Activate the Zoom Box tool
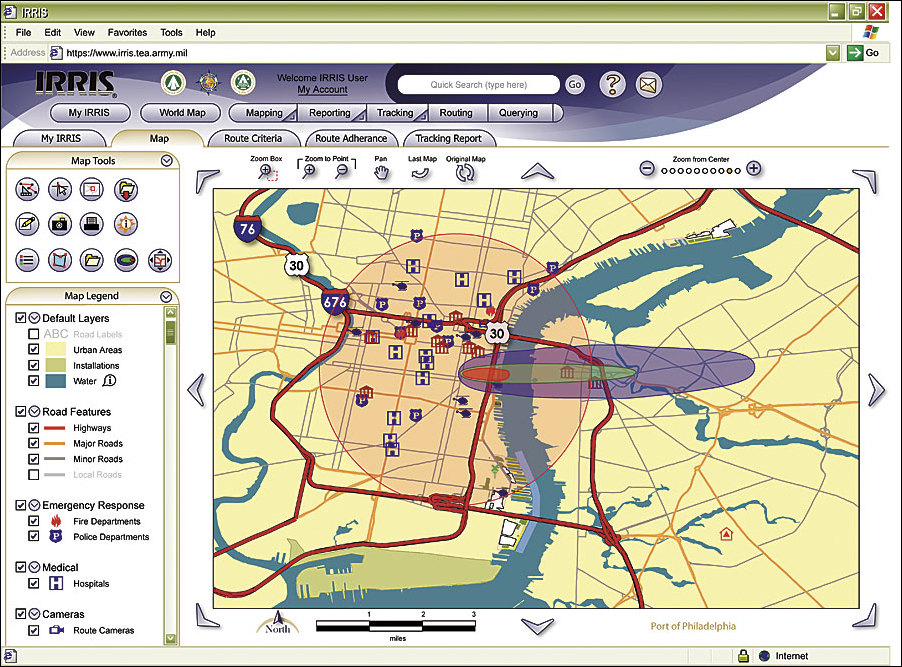 pos(267,171)
